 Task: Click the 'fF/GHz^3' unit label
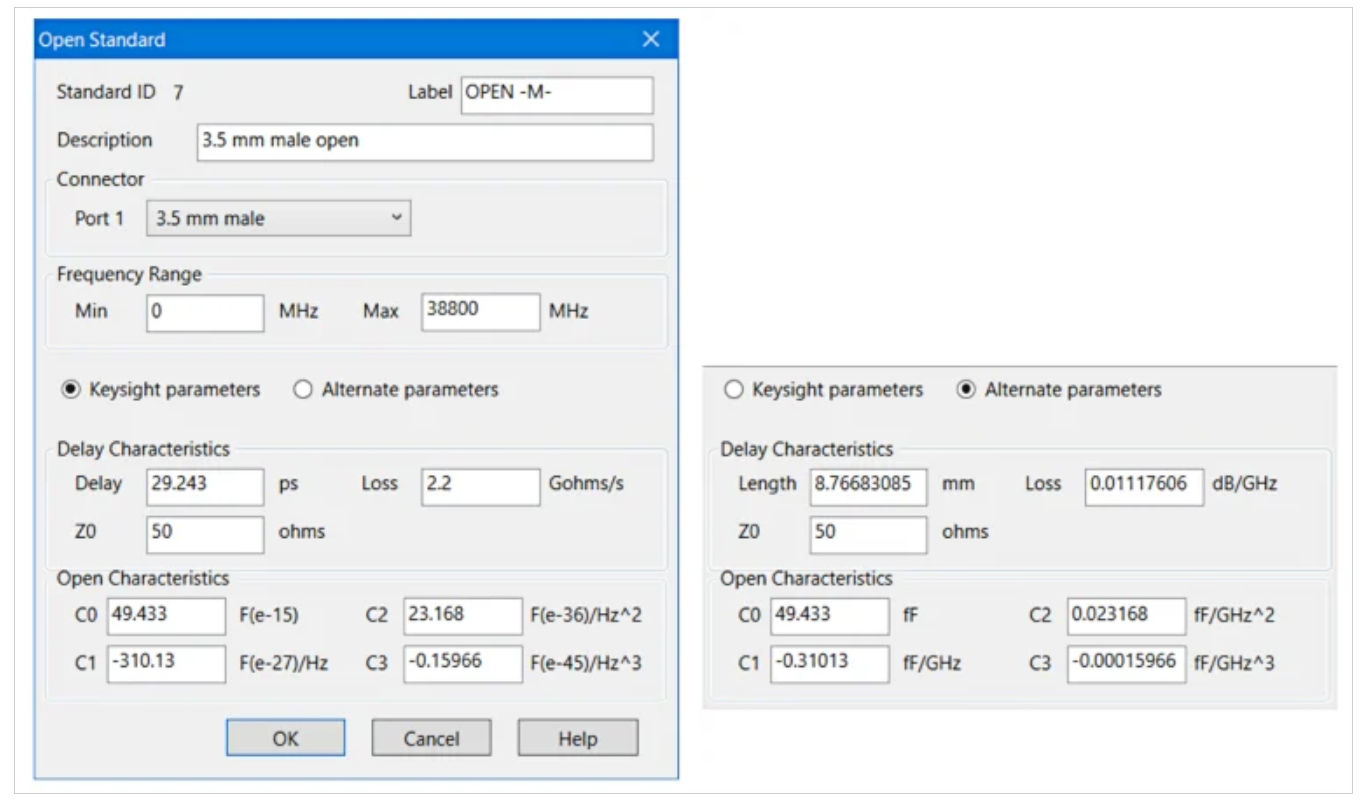1236,663
